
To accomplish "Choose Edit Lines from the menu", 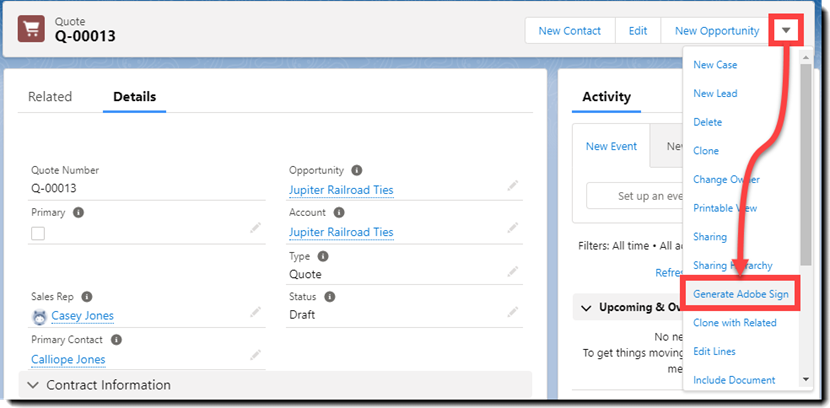I will point(714,351).
